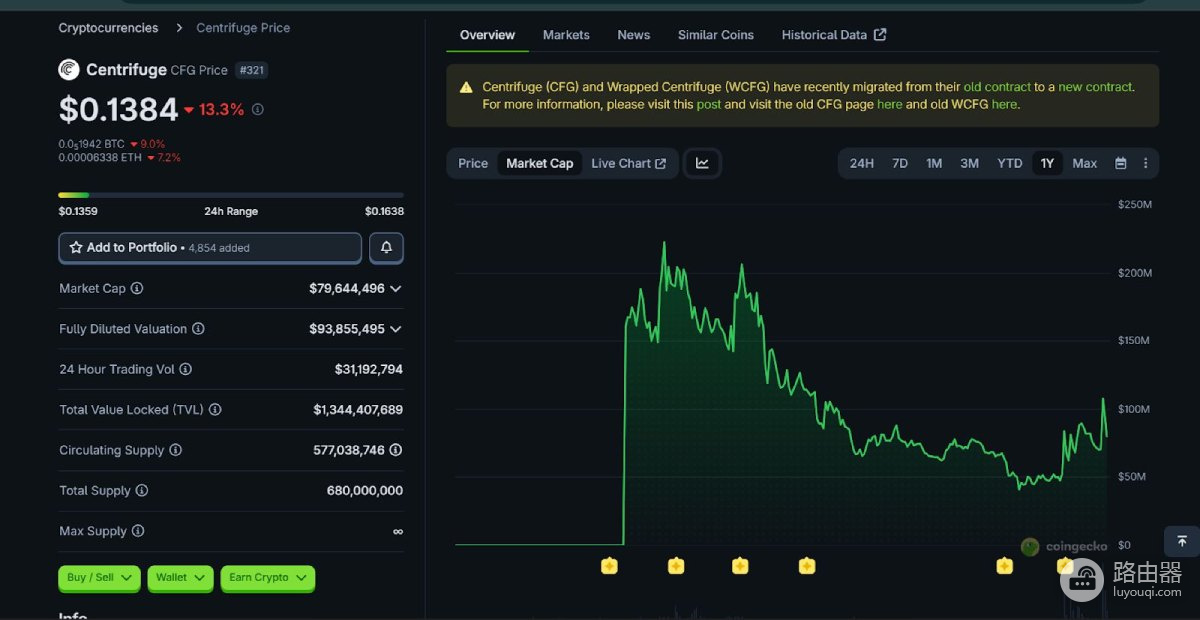
Task: Click the $0.1384 price value
Action: coord(118,109)
